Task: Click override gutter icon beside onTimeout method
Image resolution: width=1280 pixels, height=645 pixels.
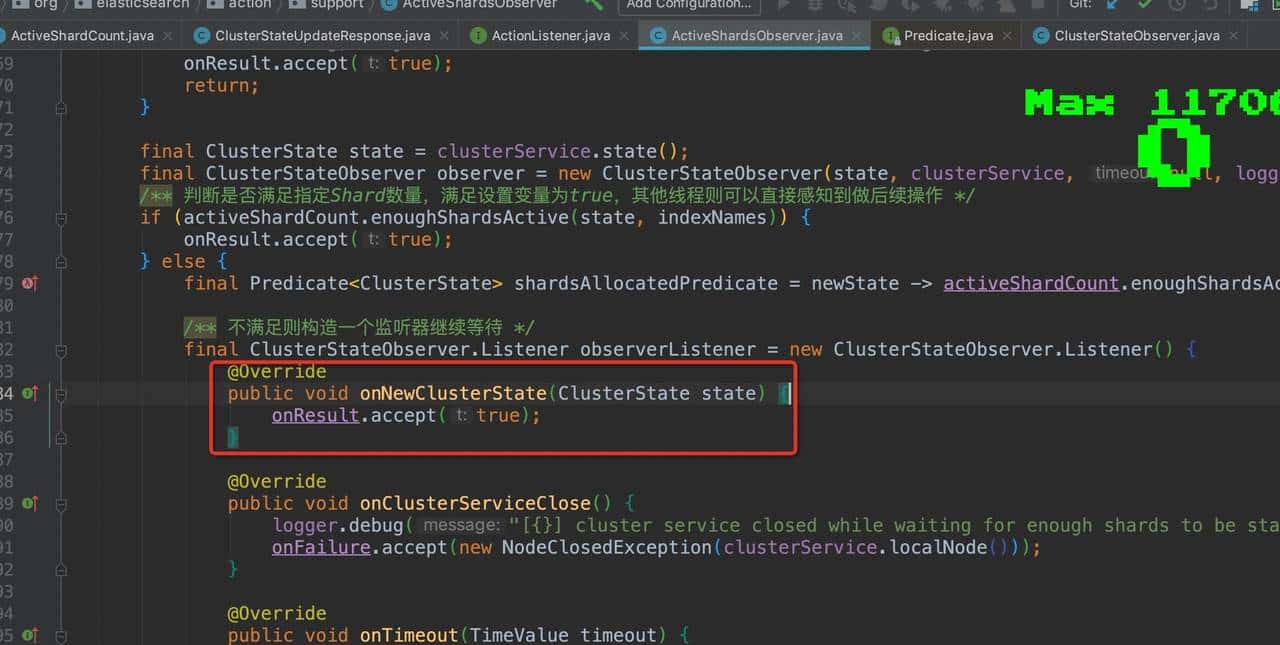Action: (x=30, y=635)
